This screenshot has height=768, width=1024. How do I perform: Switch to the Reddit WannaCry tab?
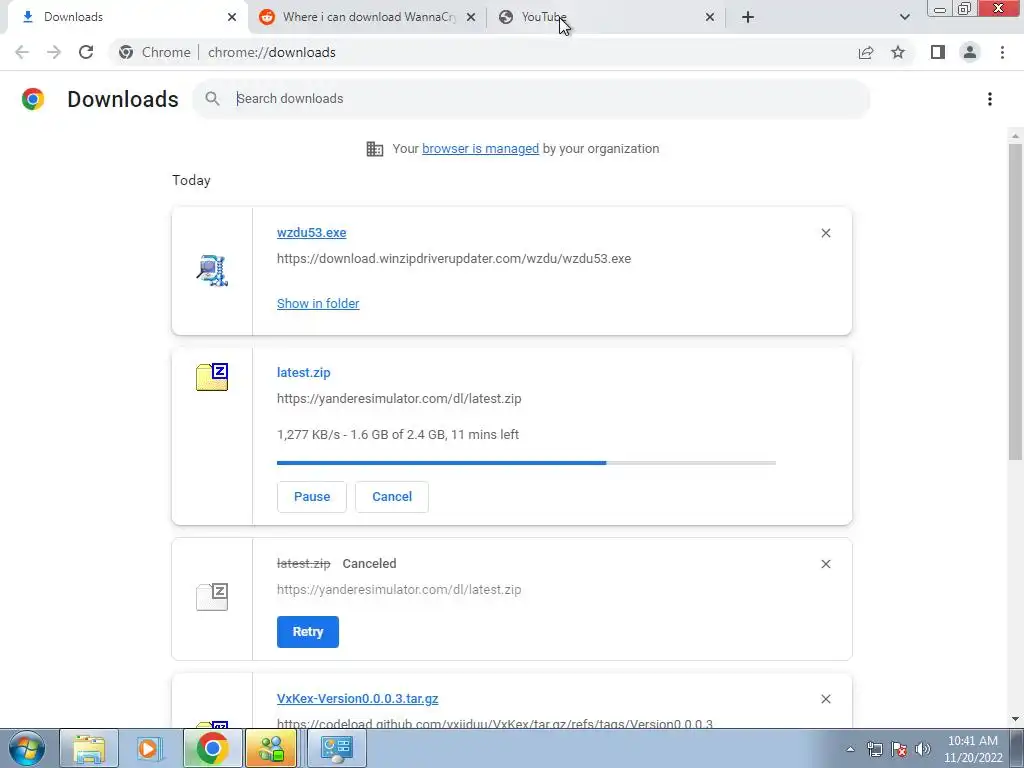click(x=366, y=17)
